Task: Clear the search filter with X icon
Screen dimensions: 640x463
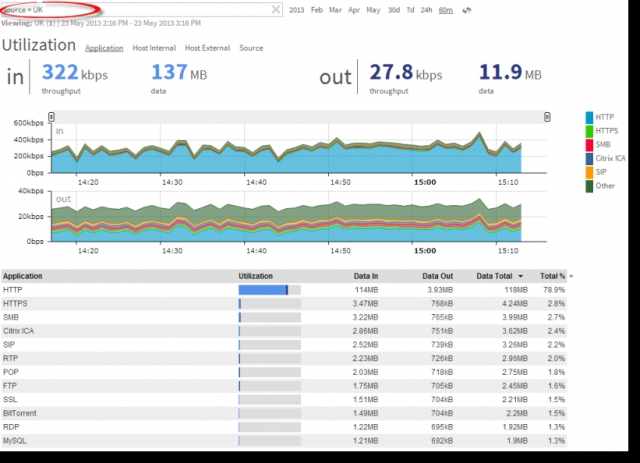Action: coord(276,9)
